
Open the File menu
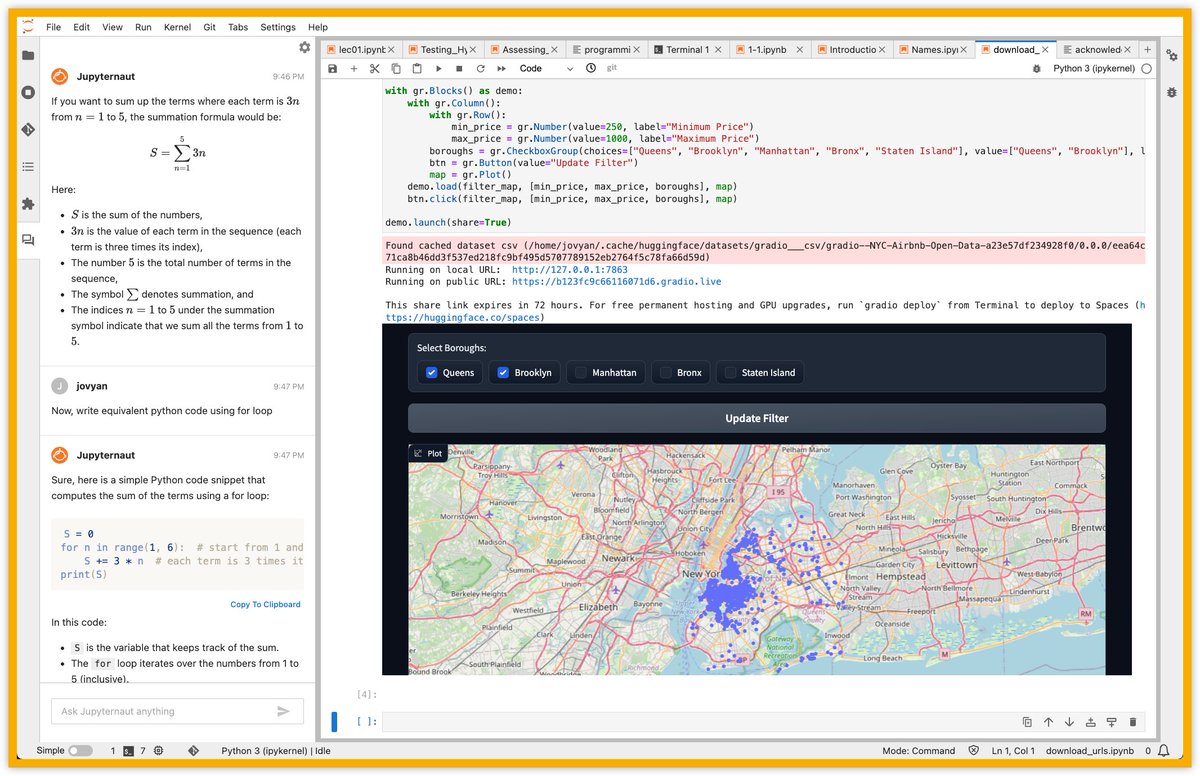coord(53,27)
